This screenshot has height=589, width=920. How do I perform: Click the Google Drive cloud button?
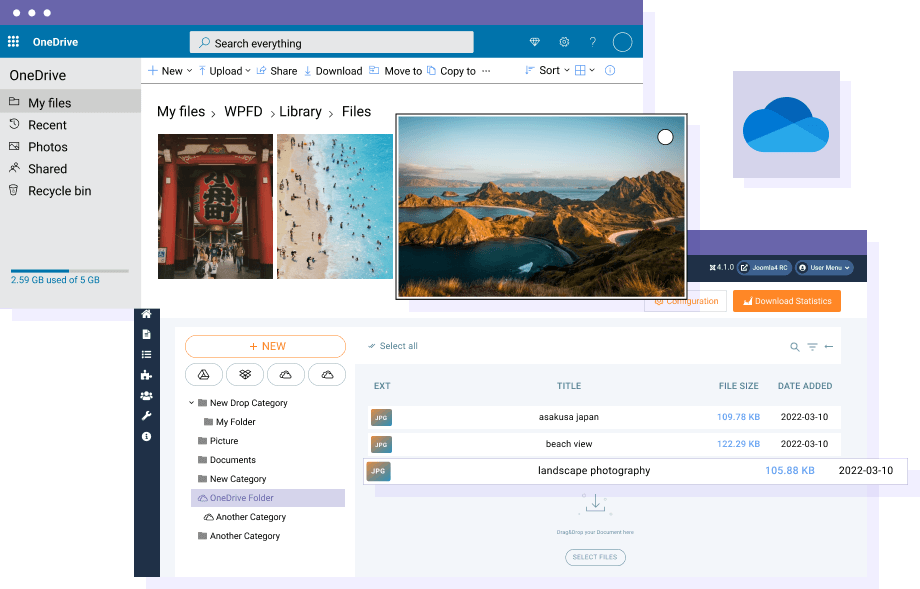point(204,374)
